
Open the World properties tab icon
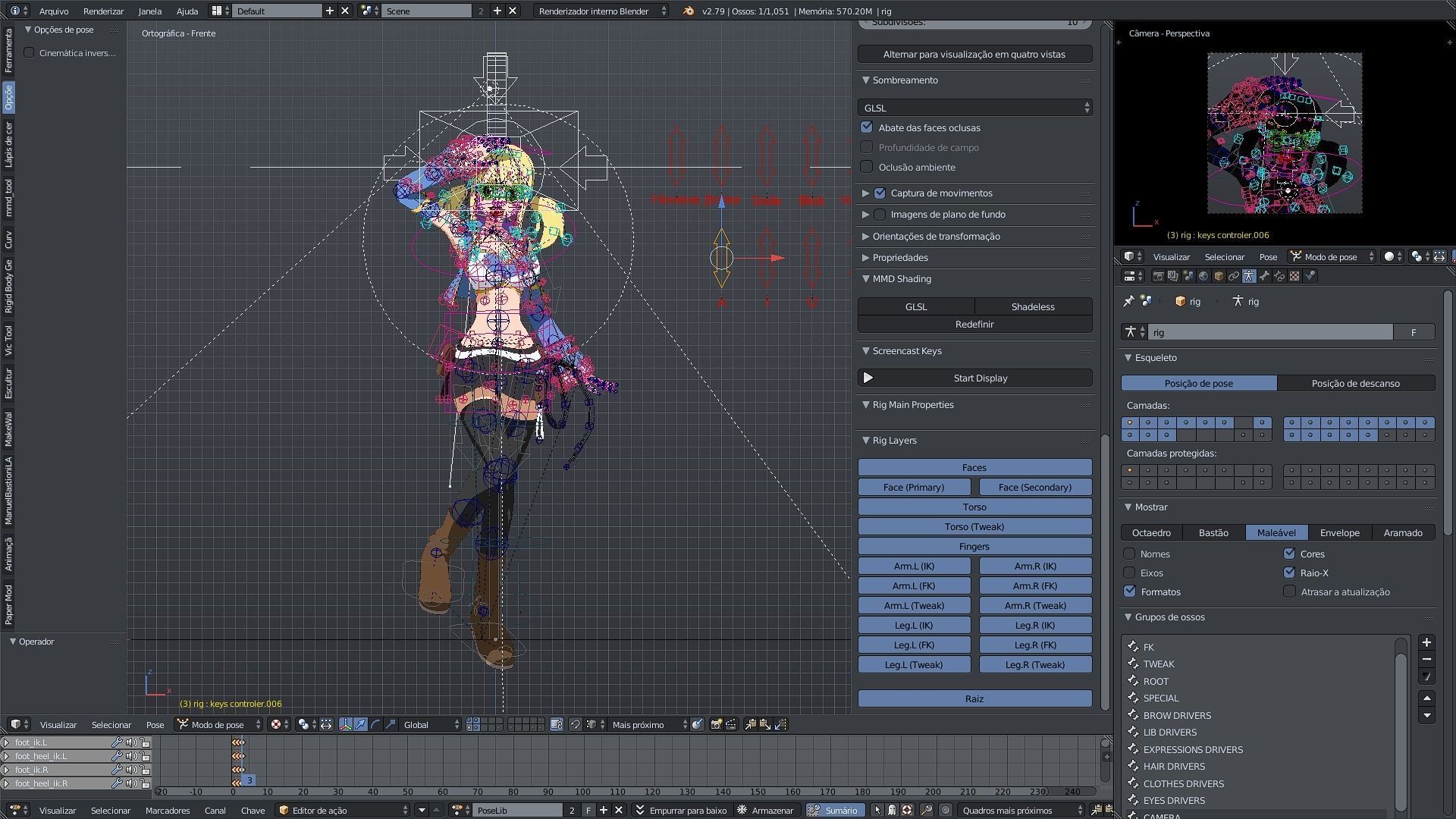[1203, 276]
